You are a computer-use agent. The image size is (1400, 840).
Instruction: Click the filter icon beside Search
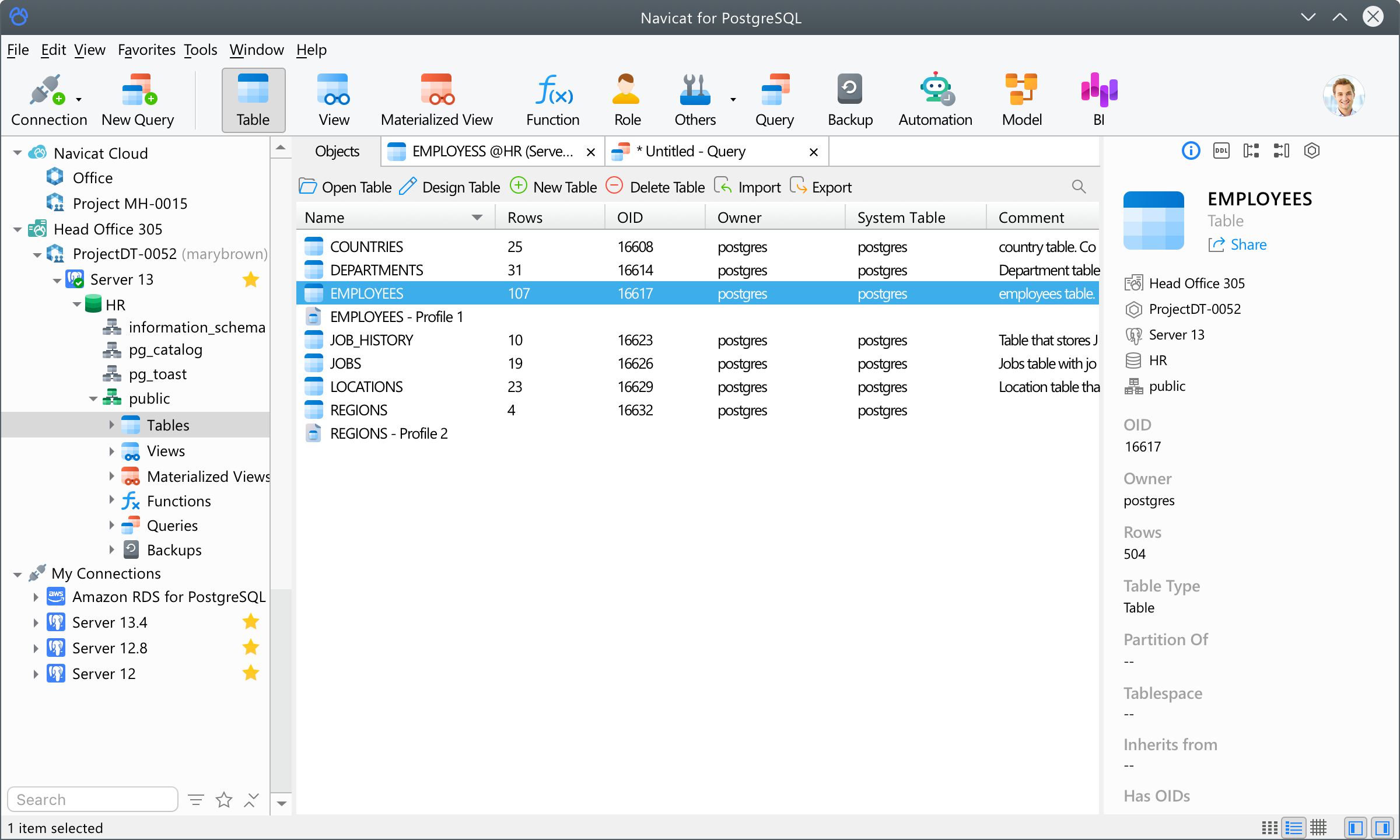(196, 800)
